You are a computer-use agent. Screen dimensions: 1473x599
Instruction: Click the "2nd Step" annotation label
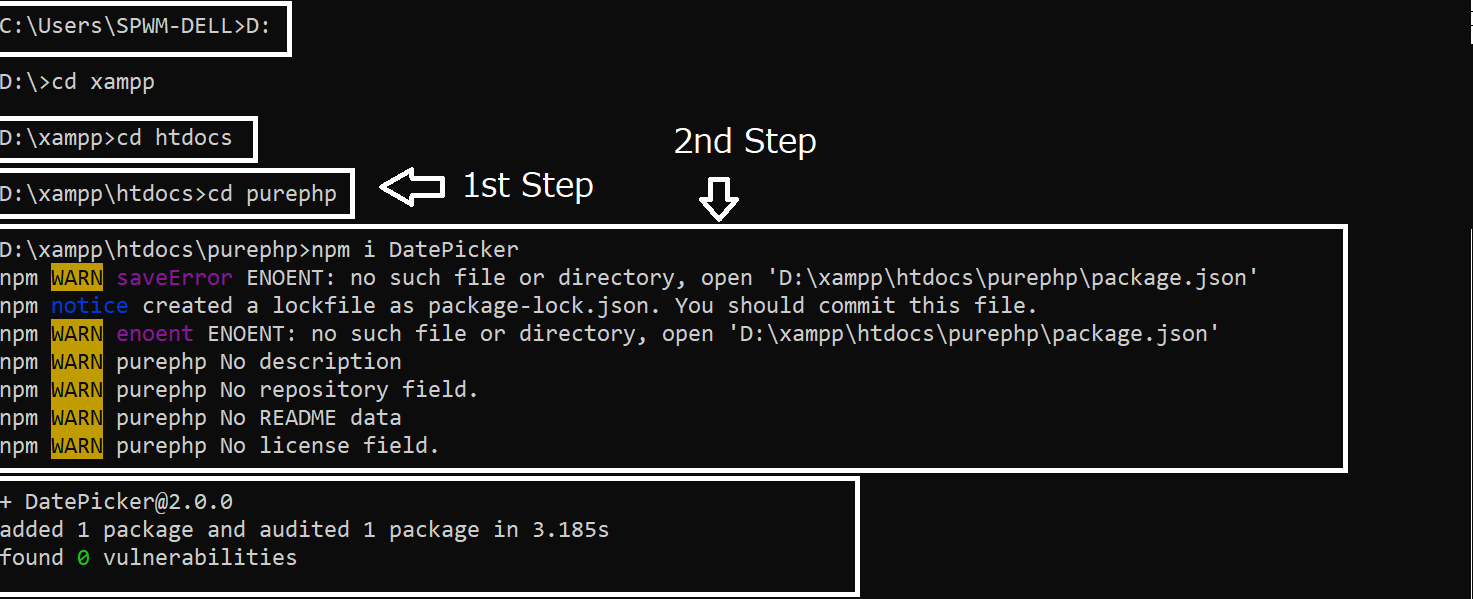[745, 141]
